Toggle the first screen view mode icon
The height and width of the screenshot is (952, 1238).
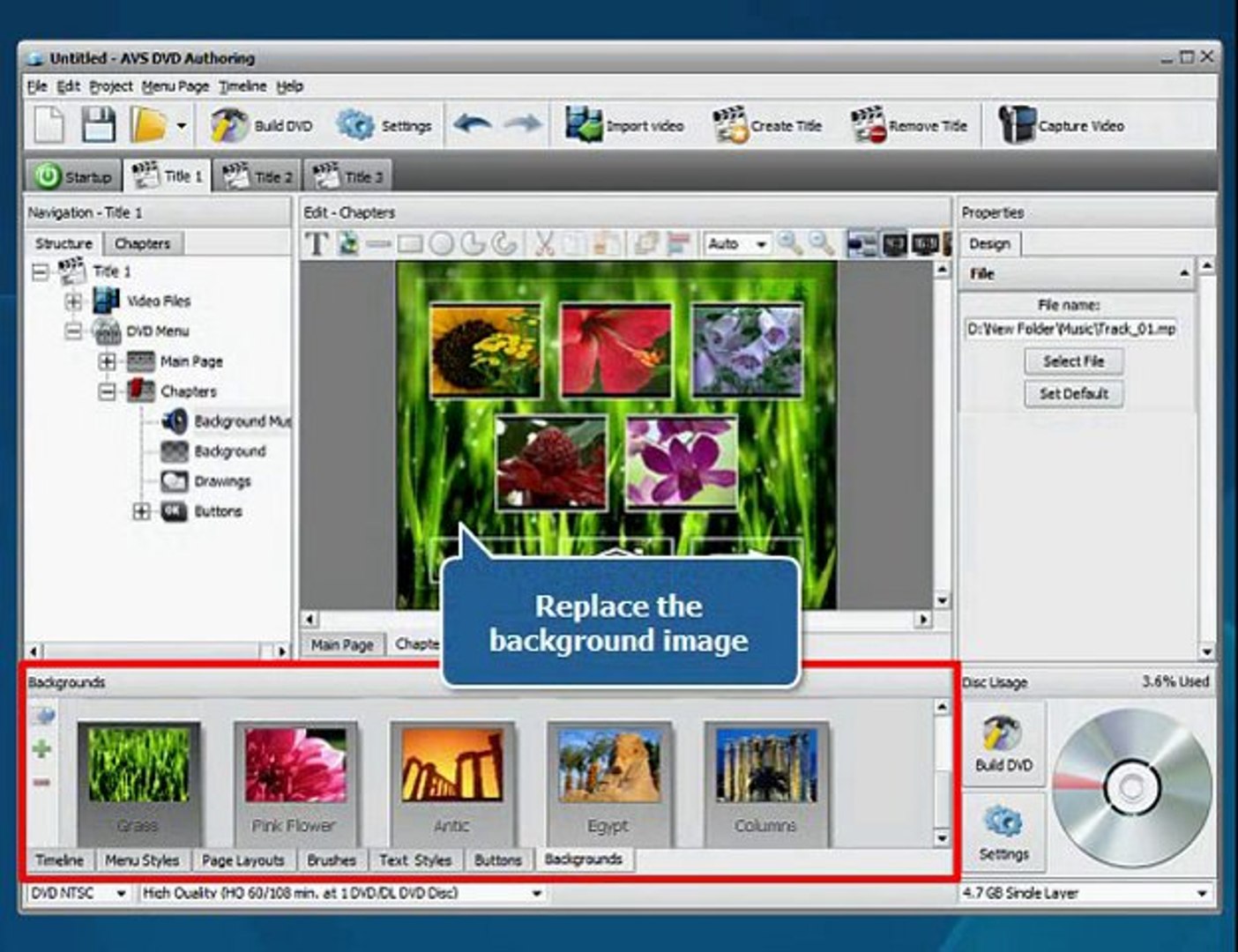pyautogui.click(x=861, y=243)
